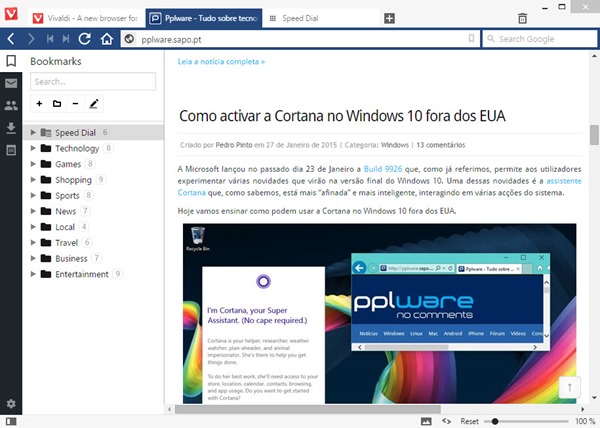Open the Cortana Windows 10 article headline
Screen dimensions: 600x428
(x=342, y=116)
